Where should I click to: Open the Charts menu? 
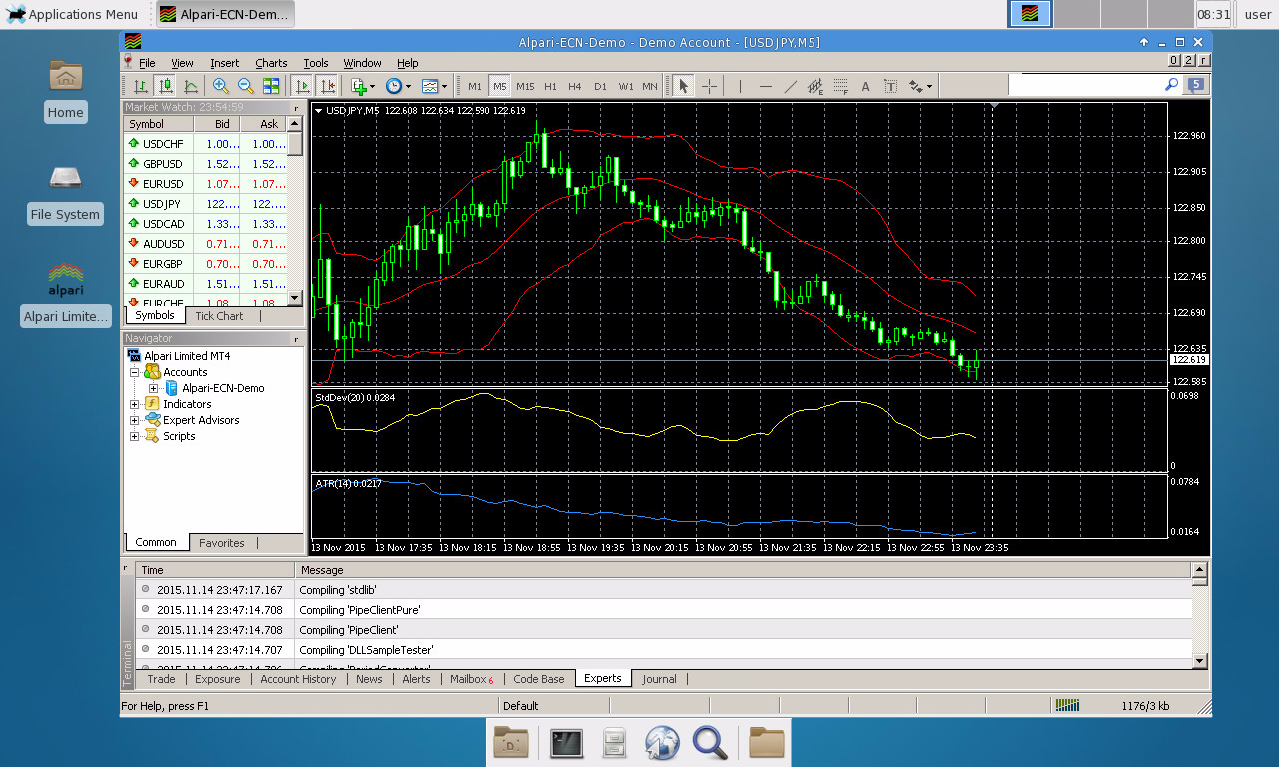[271, 63]
